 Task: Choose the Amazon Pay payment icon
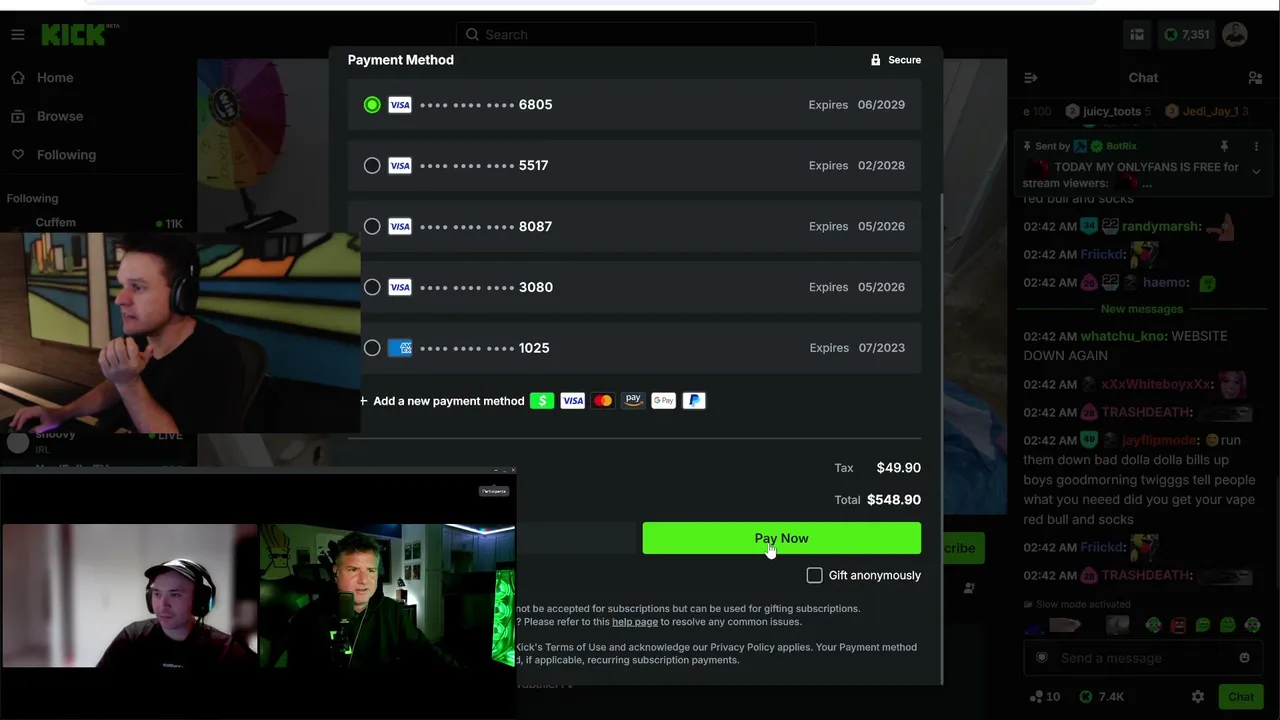click(633, 401)
